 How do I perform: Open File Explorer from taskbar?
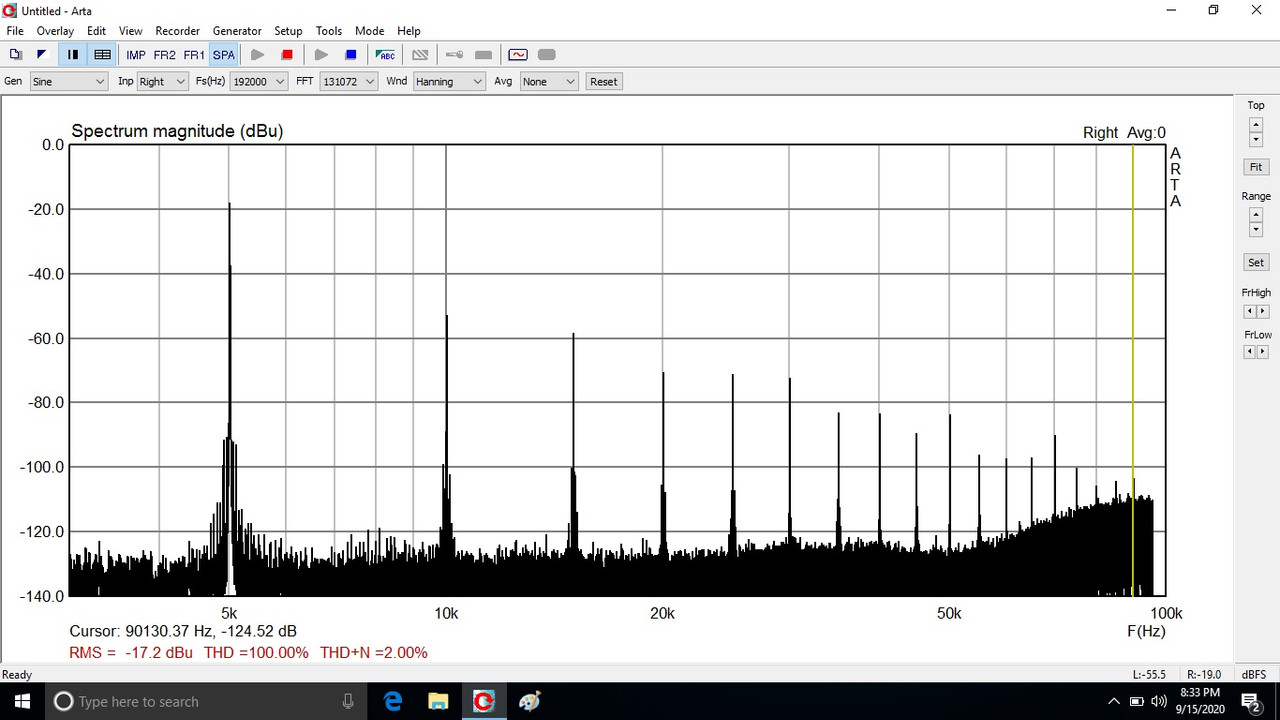pyautogui.click(x=438, y=701)
